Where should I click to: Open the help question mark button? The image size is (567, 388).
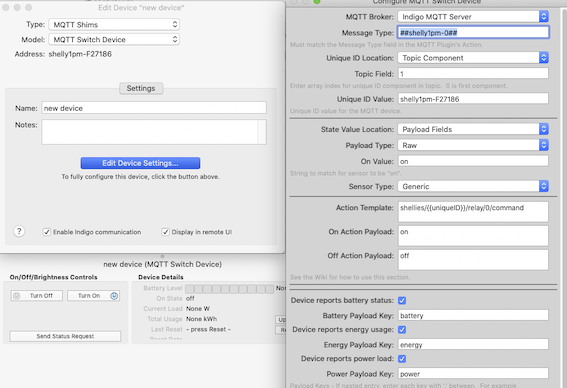[x=19, y=231]
